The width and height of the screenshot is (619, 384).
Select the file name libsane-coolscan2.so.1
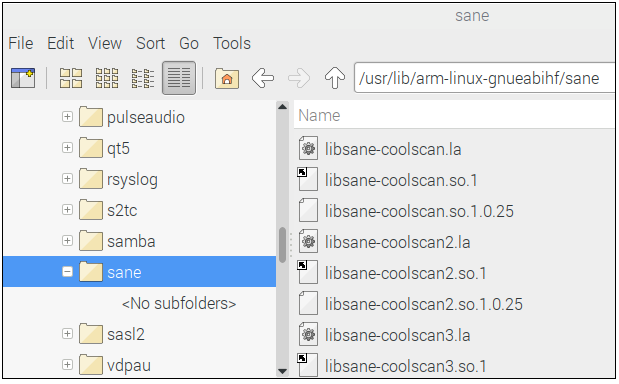(406, 273)
